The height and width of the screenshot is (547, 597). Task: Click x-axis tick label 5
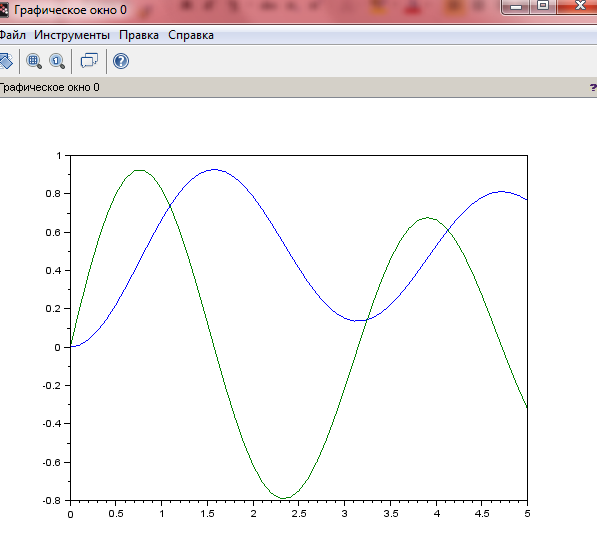[x=527, y=514]
